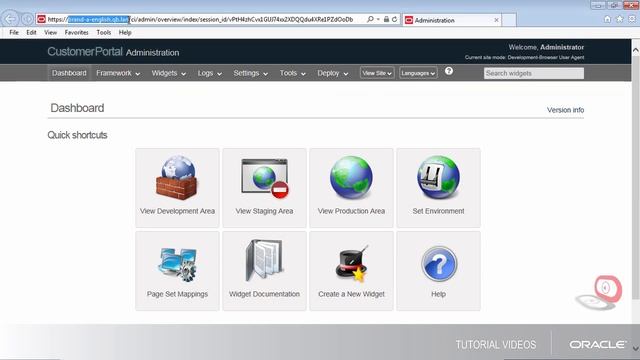Image resolution: width=640 pixels, height=360 pixels.
Task: Open the browser View menu
Action: coord(51,32)
